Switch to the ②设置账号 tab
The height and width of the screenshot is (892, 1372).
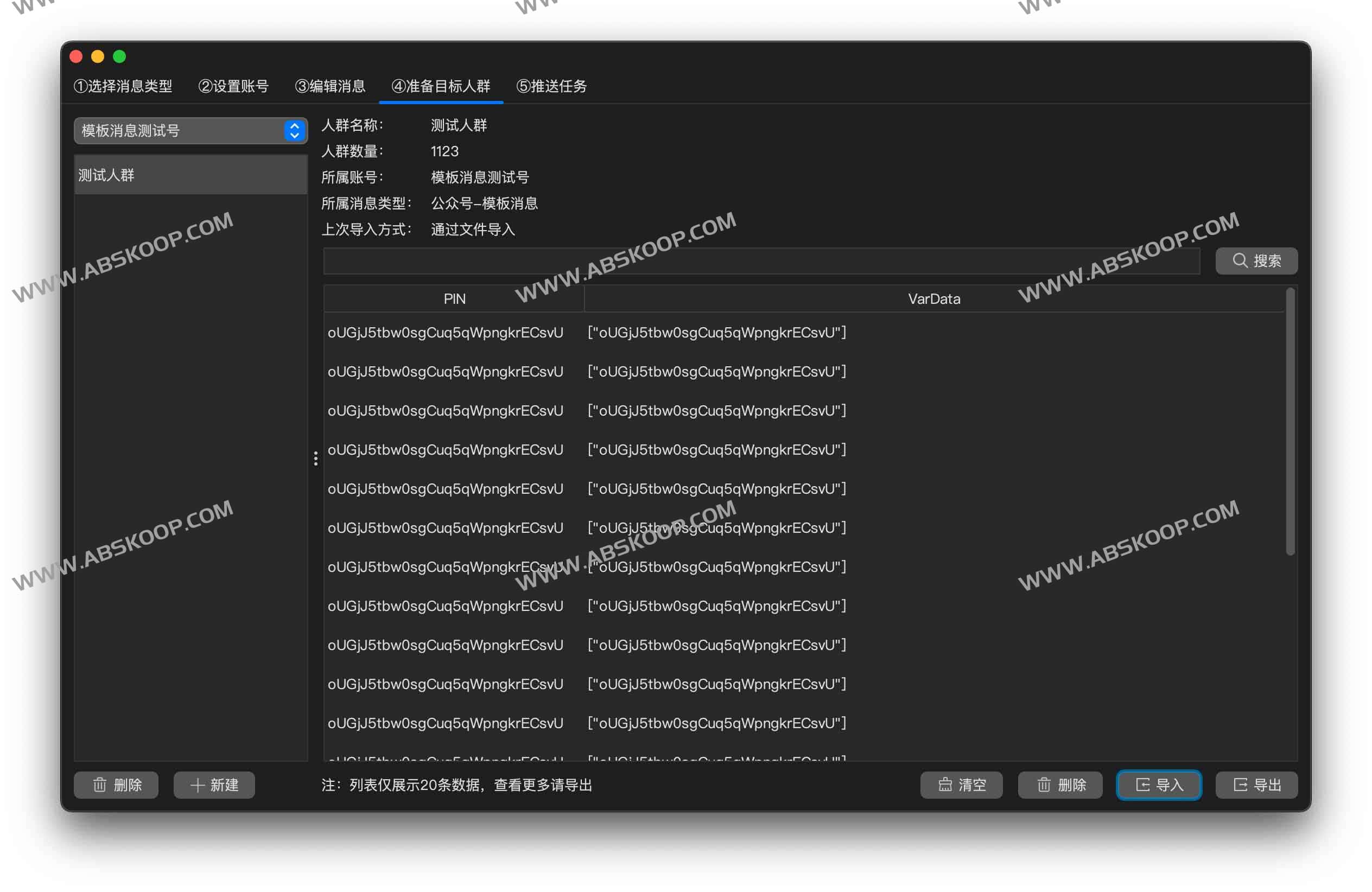pos(234,86)
